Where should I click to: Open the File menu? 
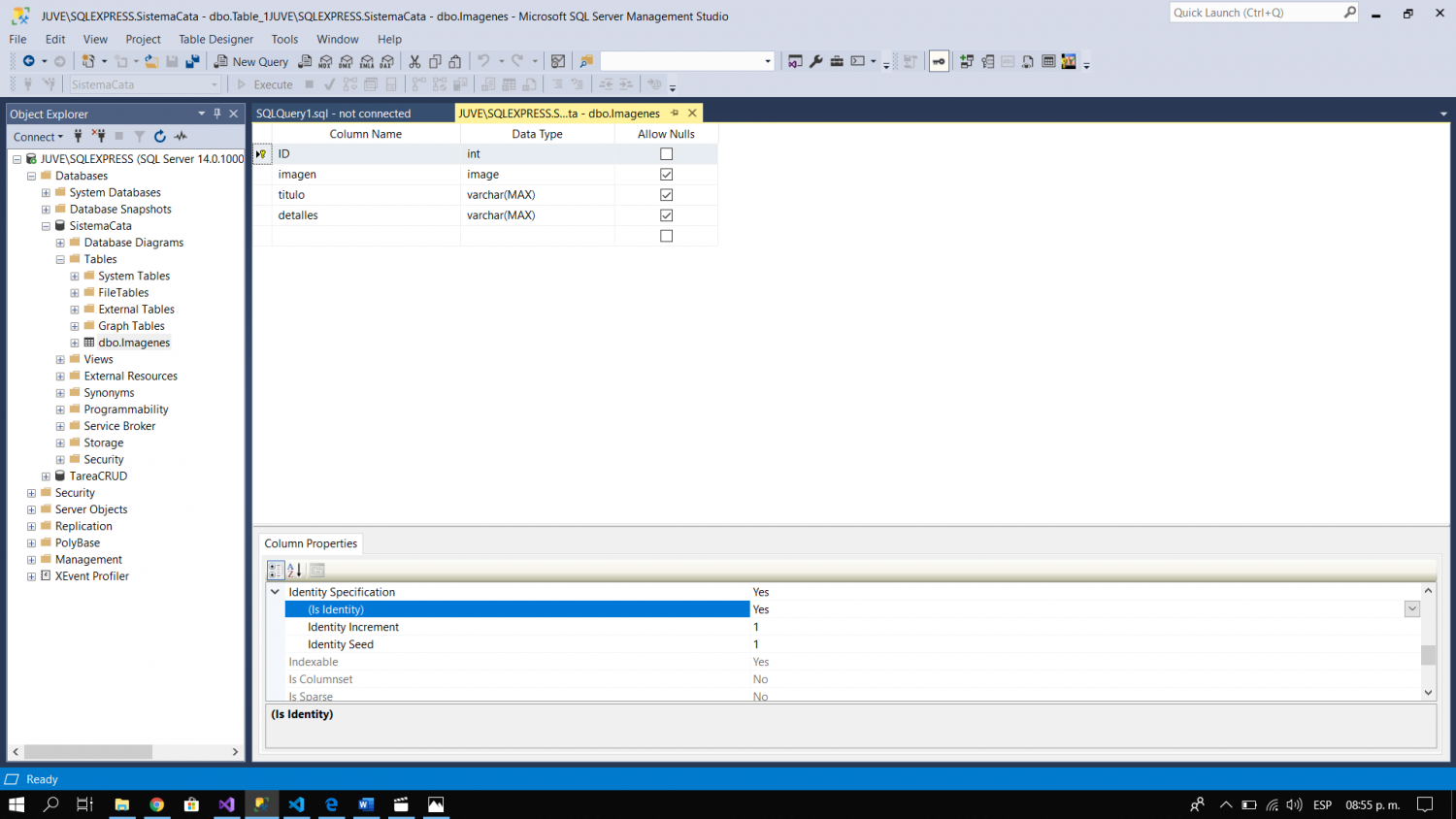click(x=17, y=39)
